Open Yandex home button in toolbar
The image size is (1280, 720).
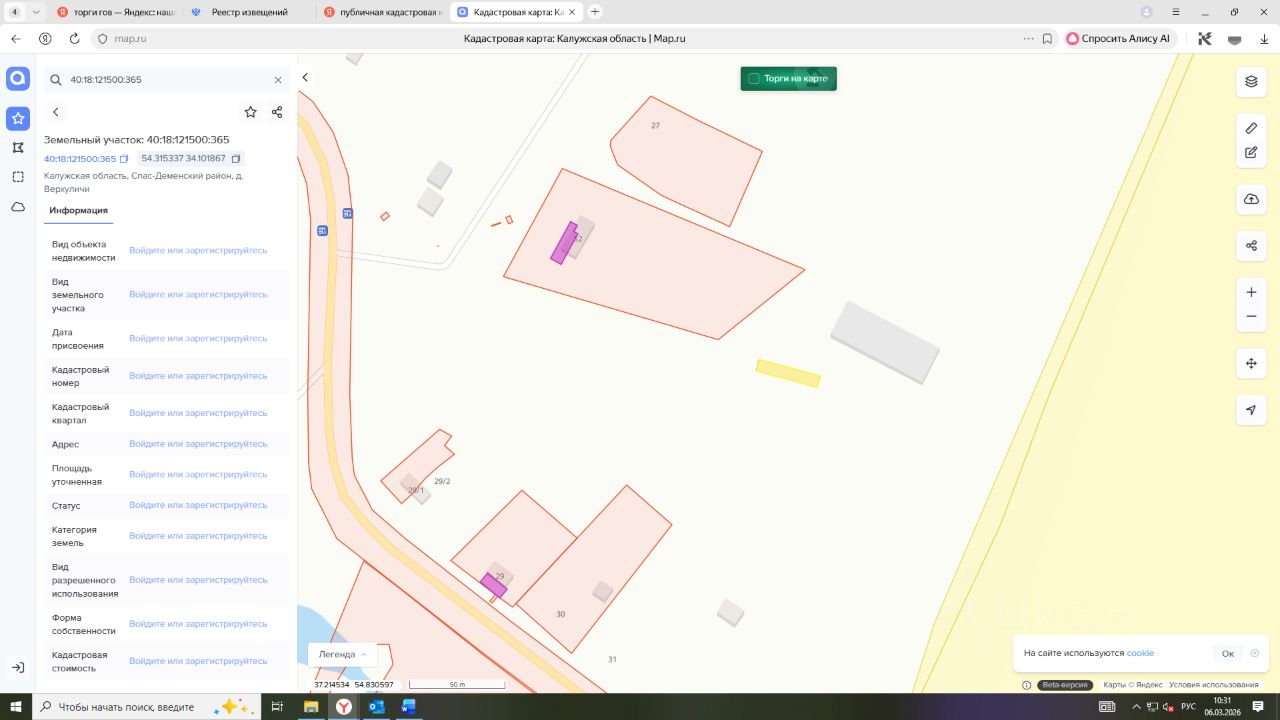click(x=45, y=39)
